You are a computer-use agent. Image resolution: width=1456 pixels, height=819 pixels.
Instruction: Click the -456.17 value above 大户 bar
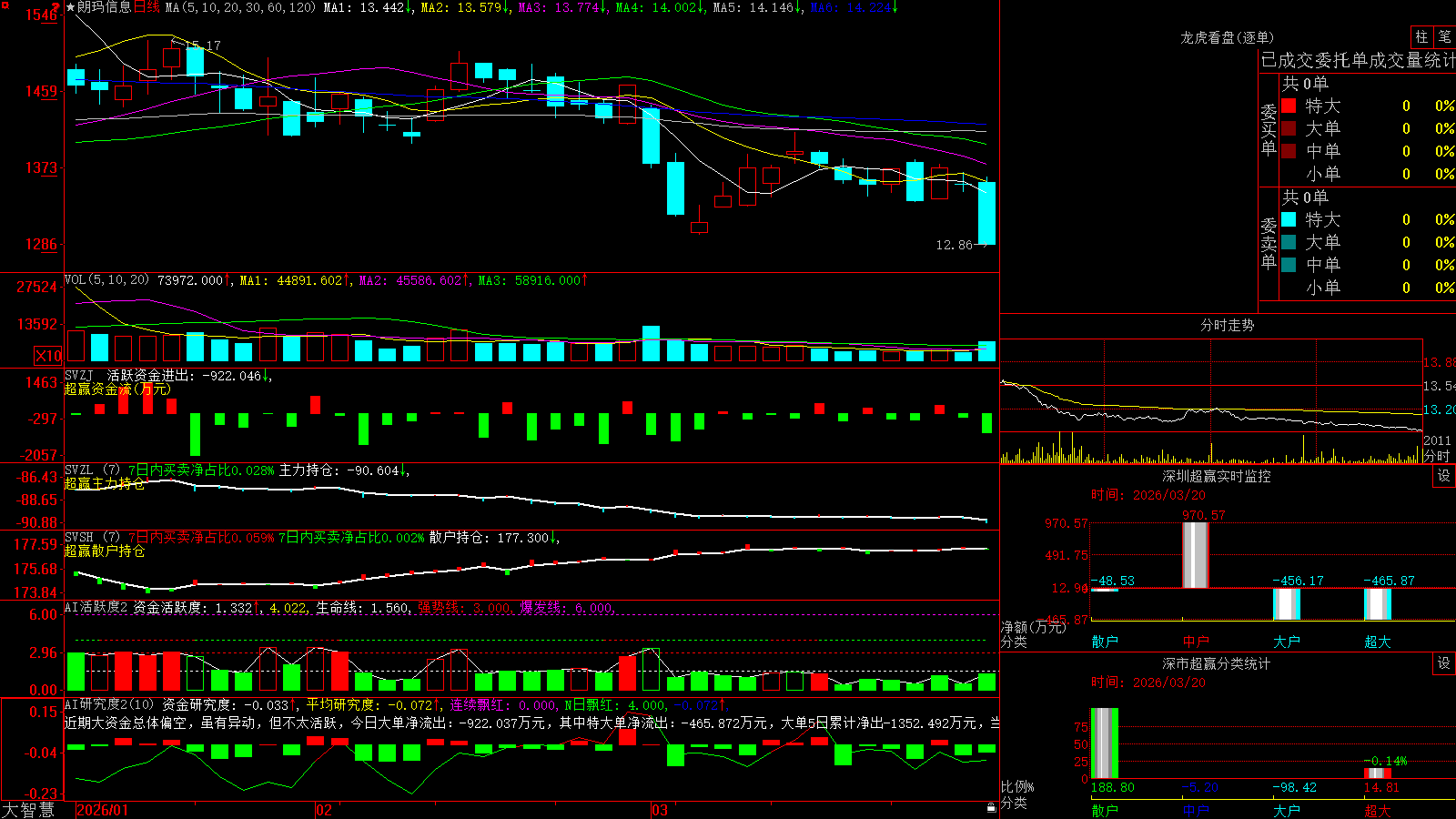pos(1299,581)
